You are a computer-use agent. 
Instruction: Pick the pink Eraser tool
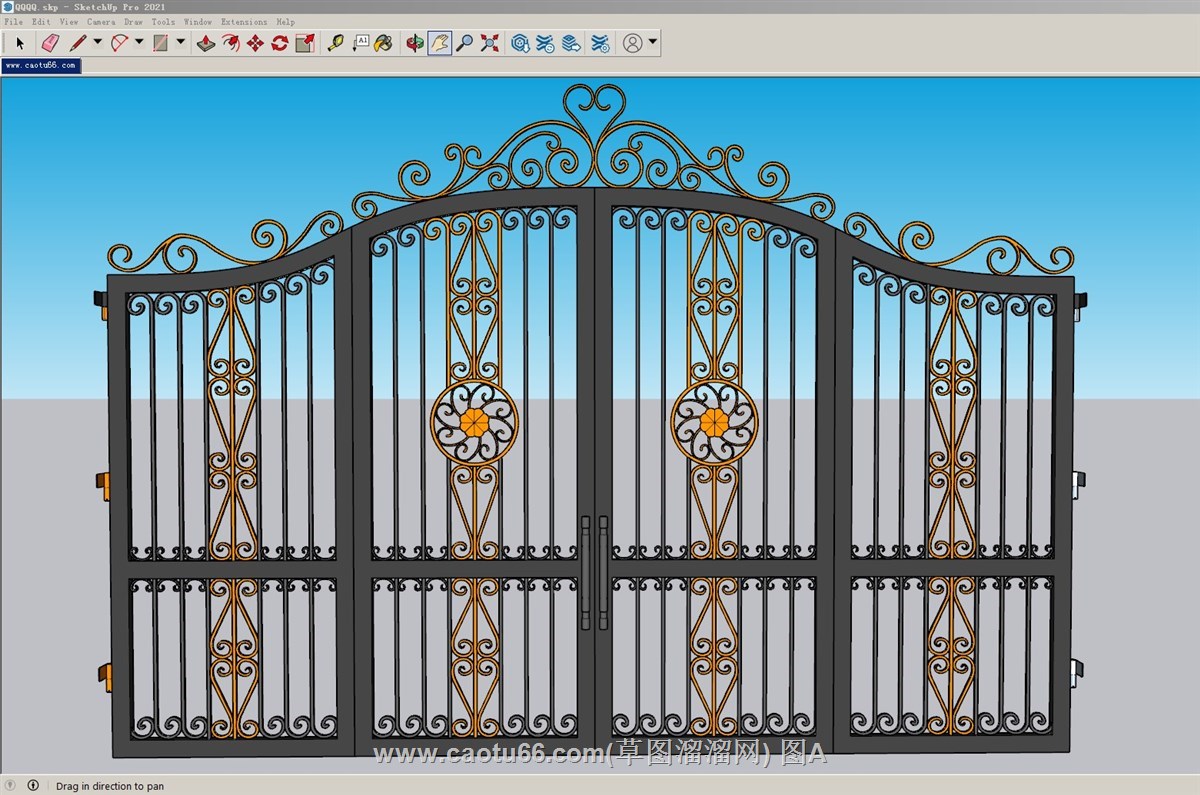click(49, 43)
